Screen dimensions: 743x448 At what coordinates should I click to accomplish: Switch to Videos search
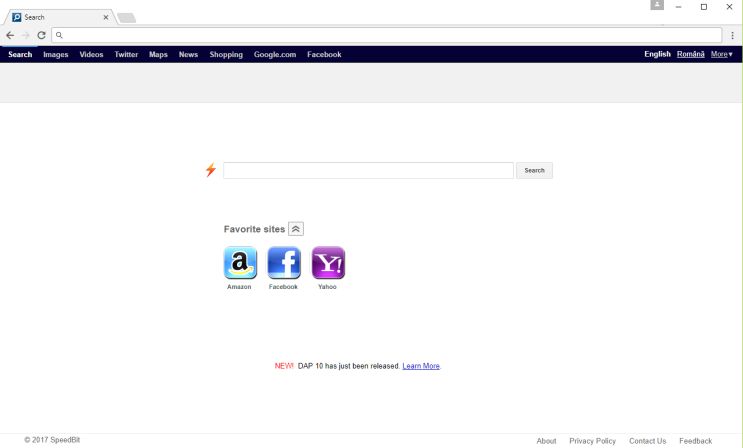(91, 55)
